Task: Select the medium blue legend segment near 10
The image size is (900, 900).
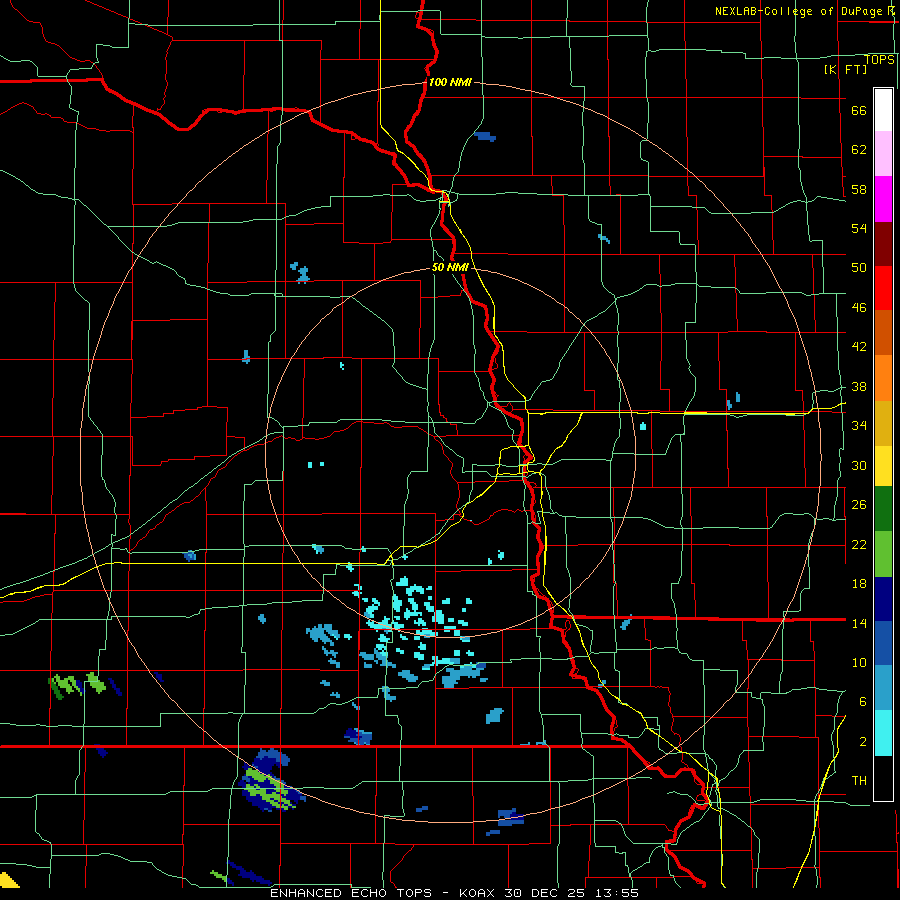Action: point(883,643)
